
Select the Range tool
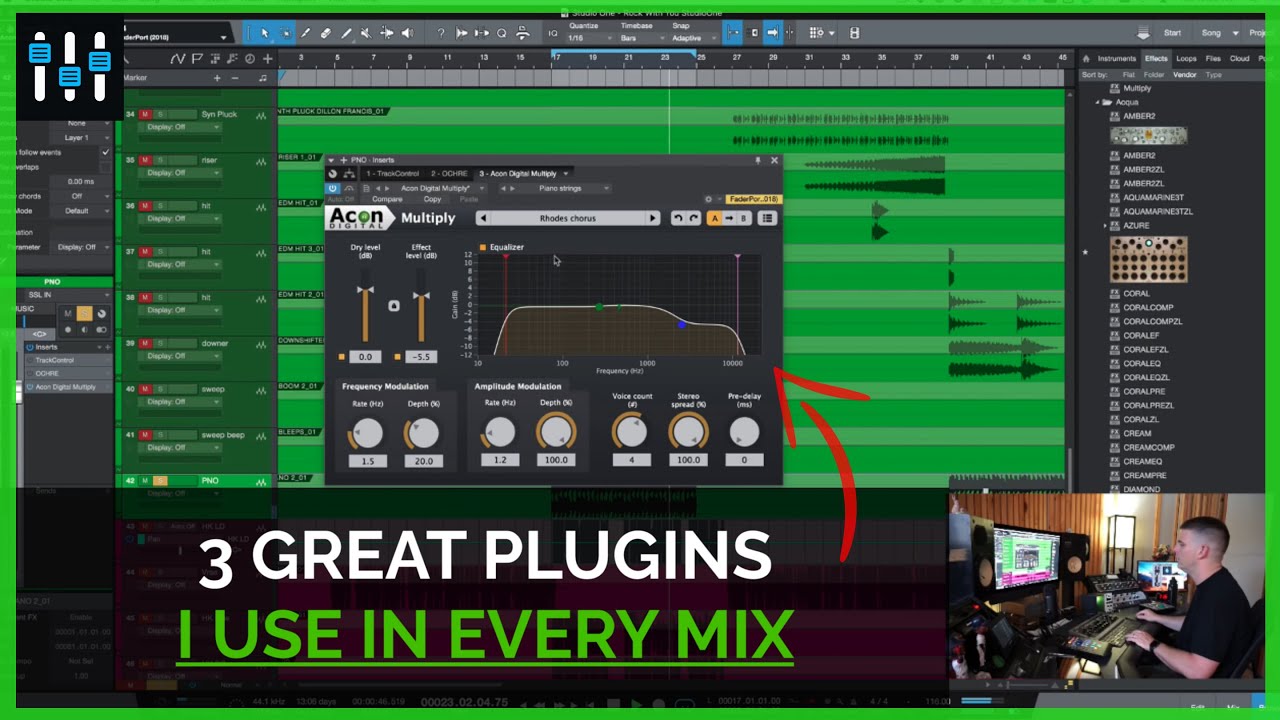point(286,33)
